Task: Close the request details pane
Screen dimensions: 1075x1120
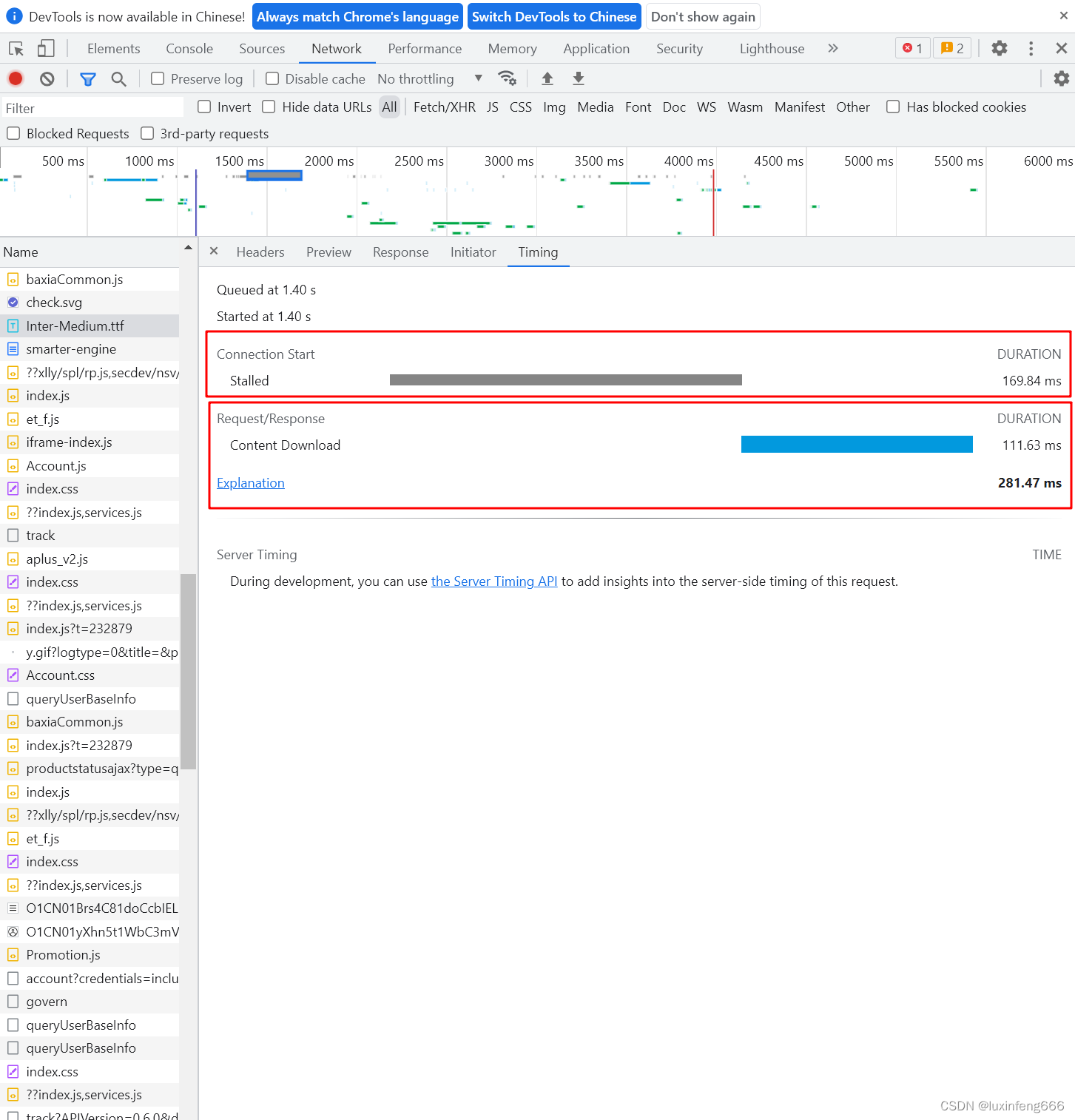Action: pyautogui.click(x=214, y=252)
